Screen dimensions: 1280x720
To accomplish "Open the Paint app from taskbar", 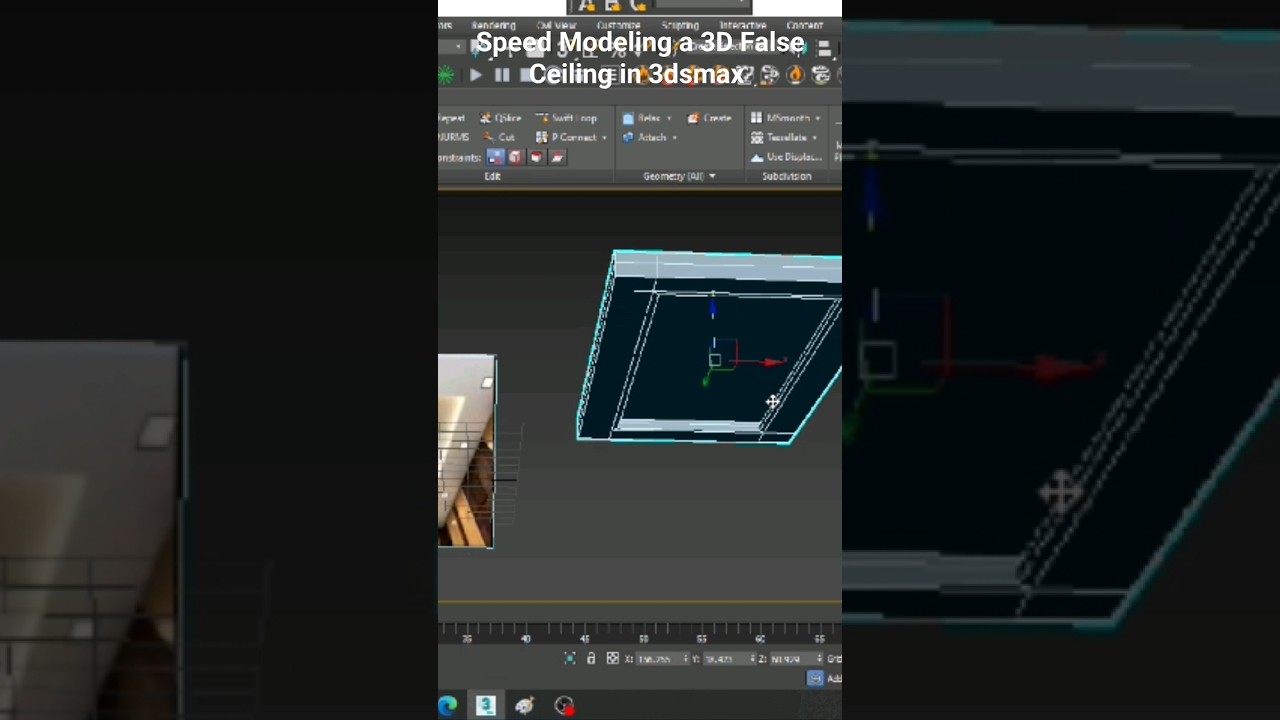I will point(525,706).
